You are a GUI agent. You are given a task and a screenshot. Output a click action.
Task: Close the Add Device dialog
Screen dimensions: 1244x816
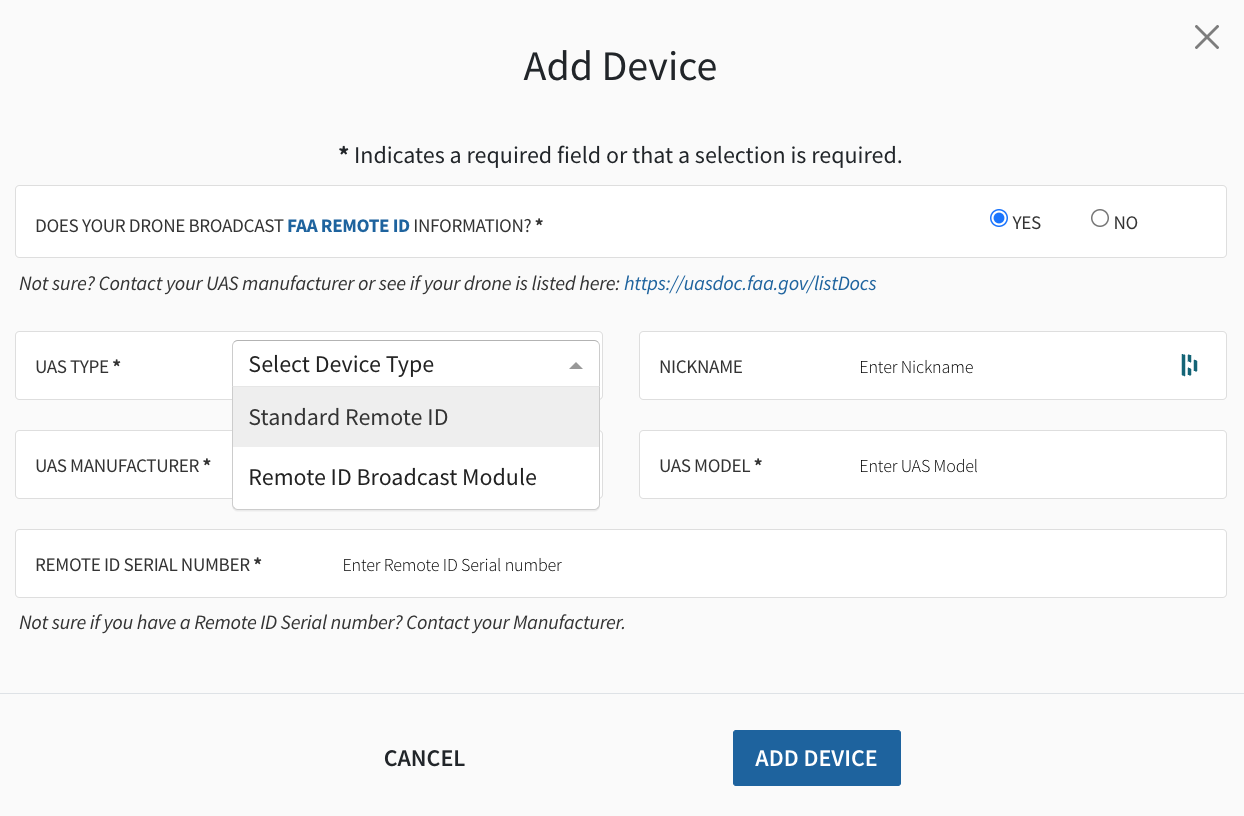(1206, 37)
